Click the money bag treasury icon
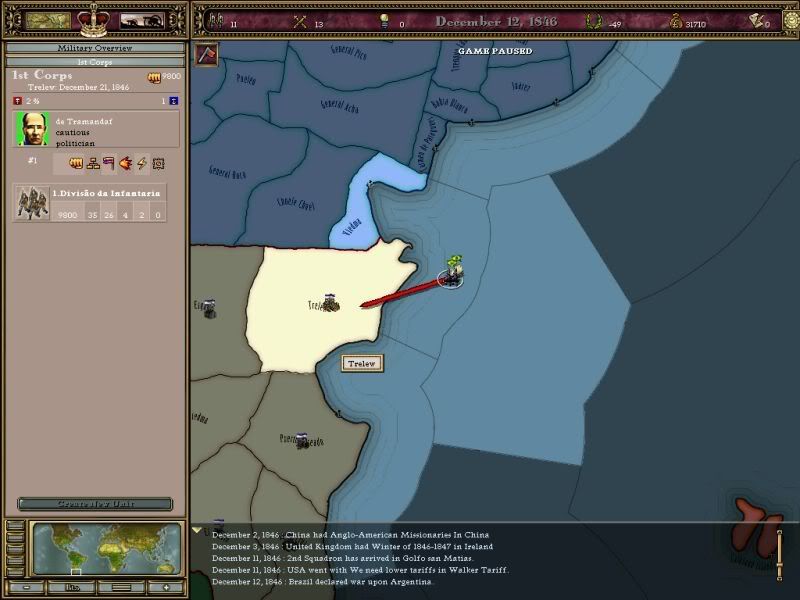This screenshot has height=600, width=800. coord(678,20)
